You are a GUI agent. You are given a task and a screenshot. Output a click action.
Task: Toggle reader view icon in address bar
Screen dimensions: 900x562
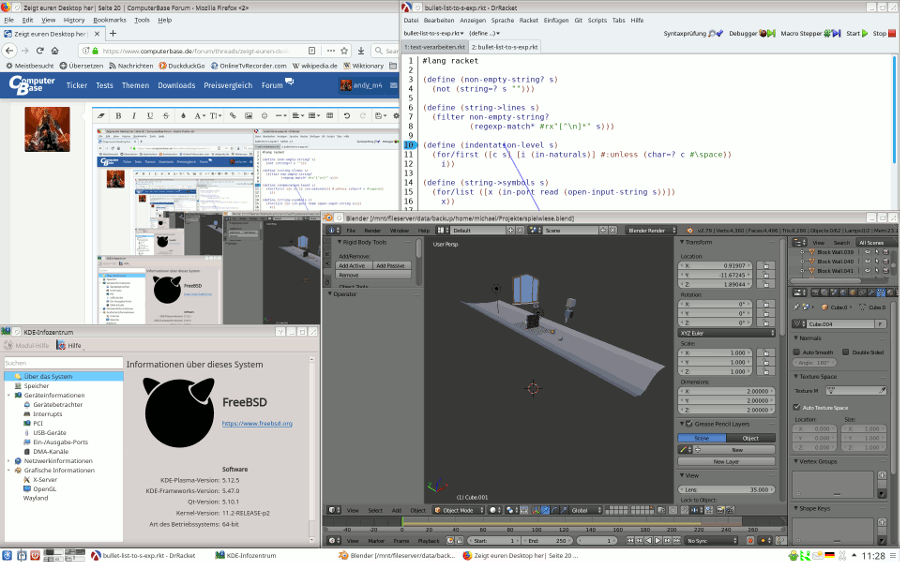tap(311, 51)
